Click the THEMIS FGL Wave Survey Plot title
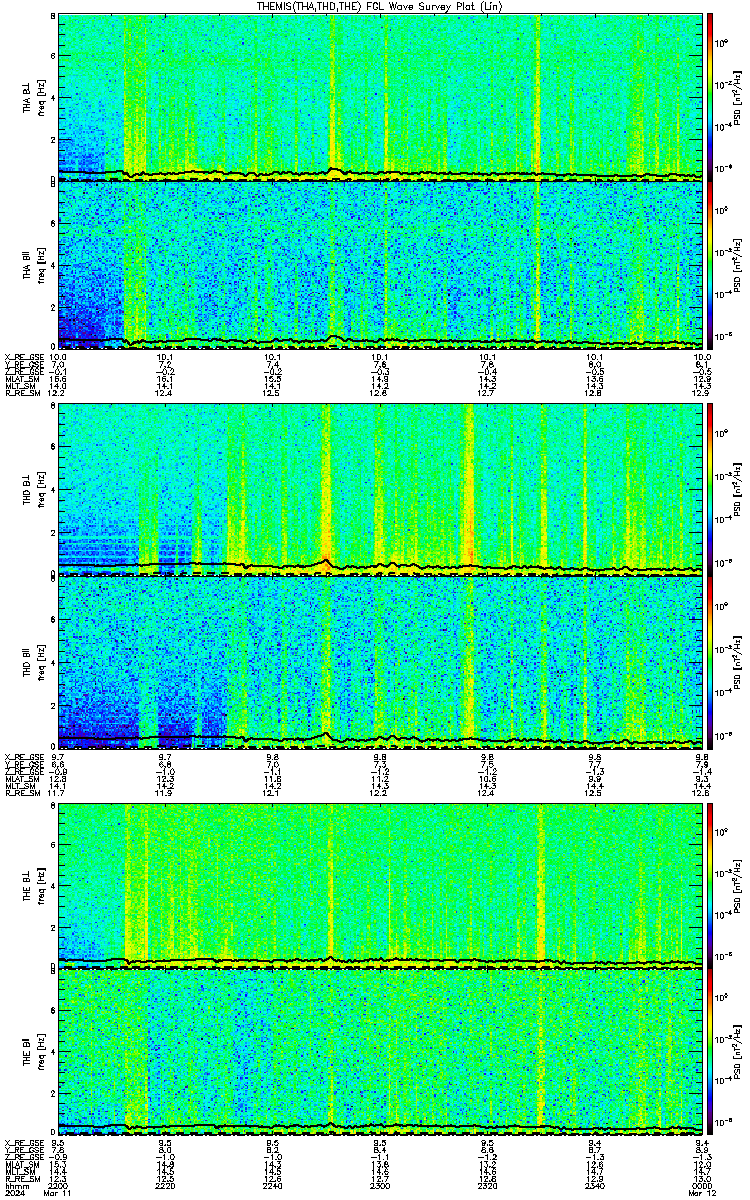The image size is (750, 1200). tap(381, 6)
